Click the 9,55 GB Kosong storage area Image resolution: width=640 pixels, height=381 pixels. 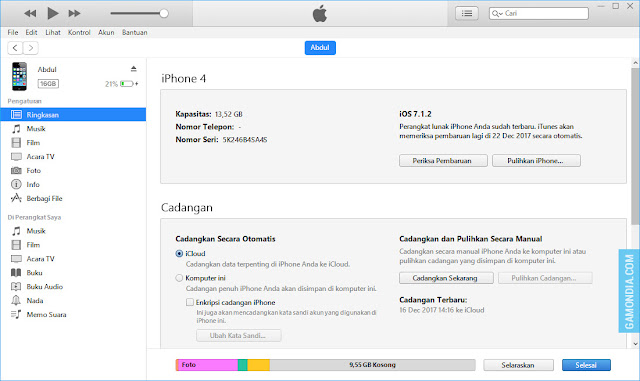[x=372, y=365]
